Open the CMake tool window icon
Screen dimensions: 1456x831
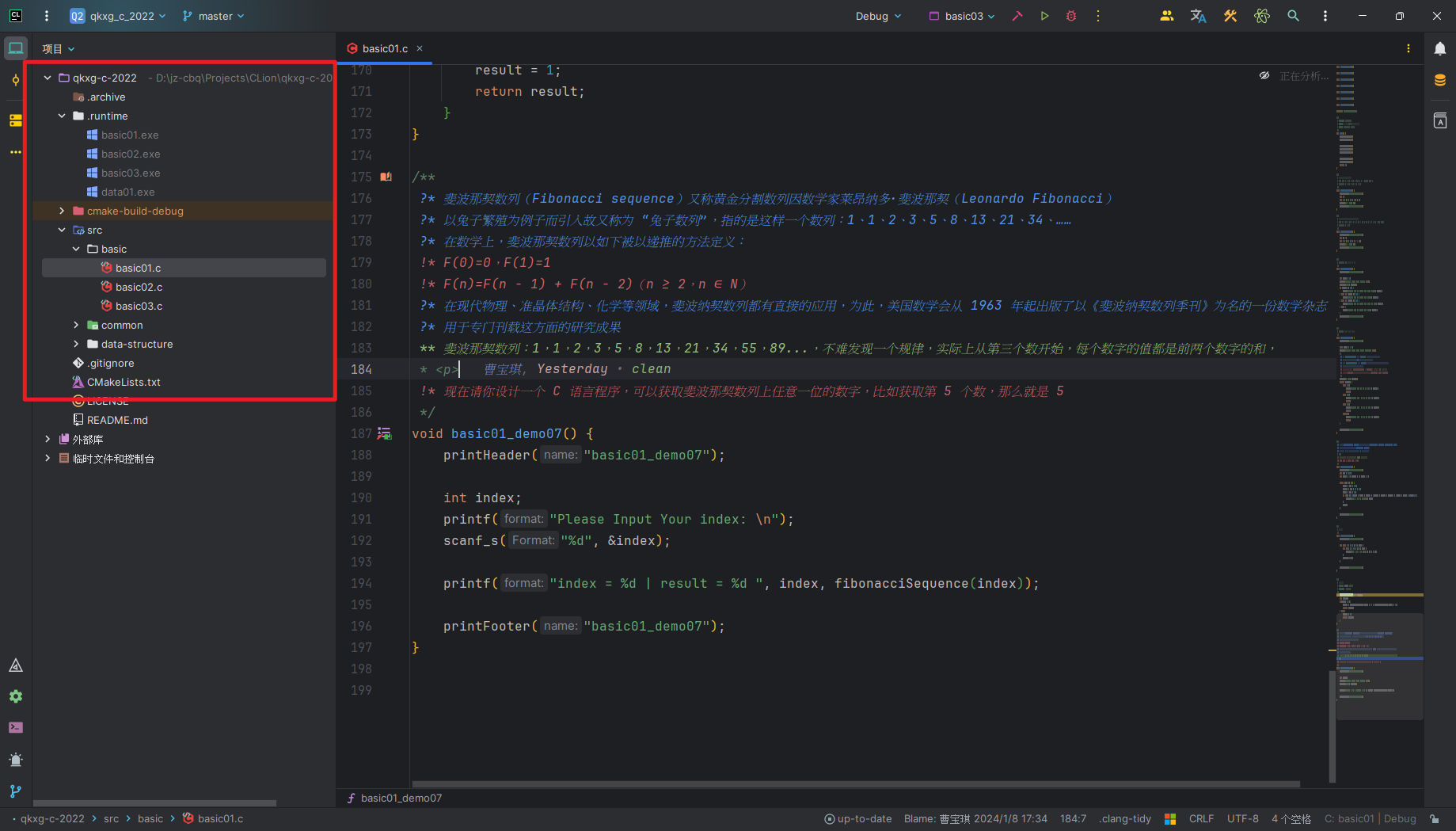tap(16, 665)
